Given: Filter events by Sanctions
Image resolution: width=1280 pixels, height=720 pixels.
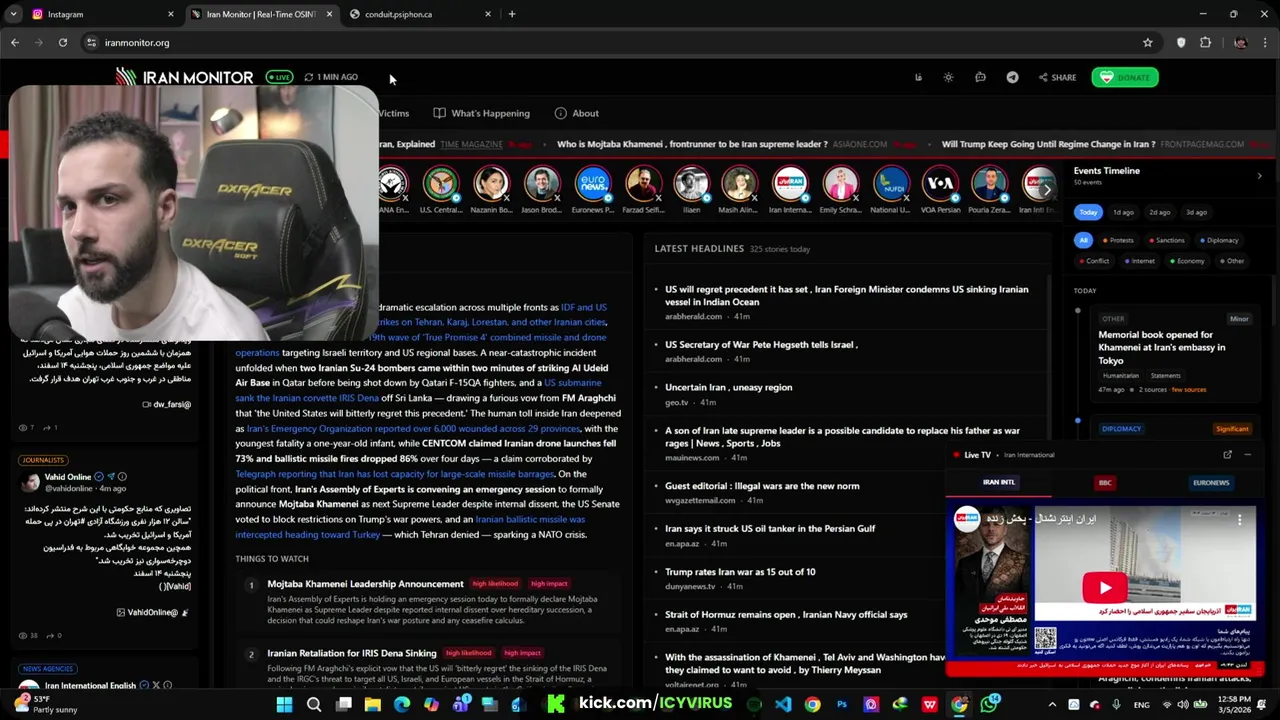Looking at the screenshot, I should (x=1166, y=240).
